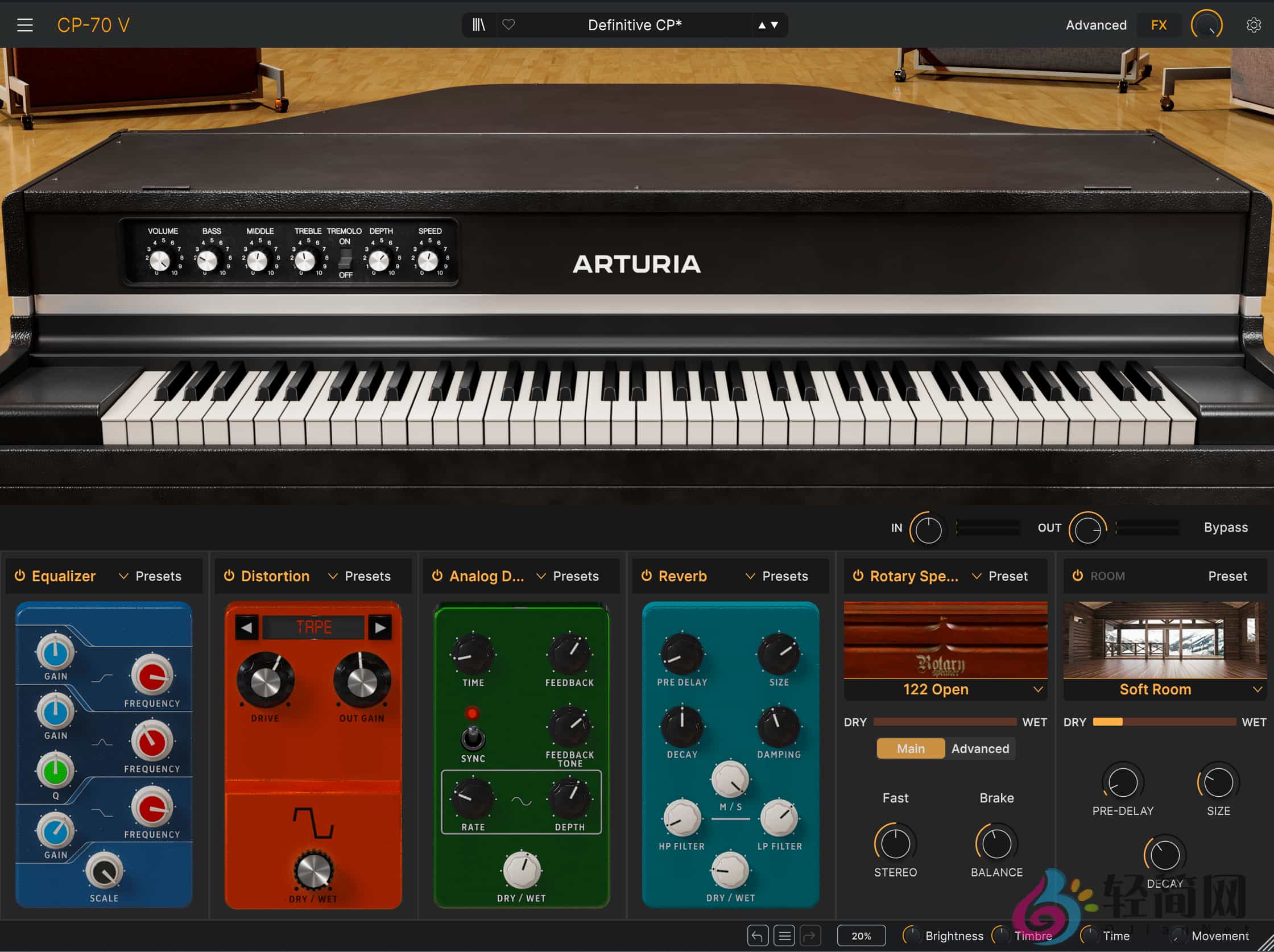Switch to the Advanced rotary speaker tab
The height and width of the screenshot is (952, 1274).
(980, 748)
